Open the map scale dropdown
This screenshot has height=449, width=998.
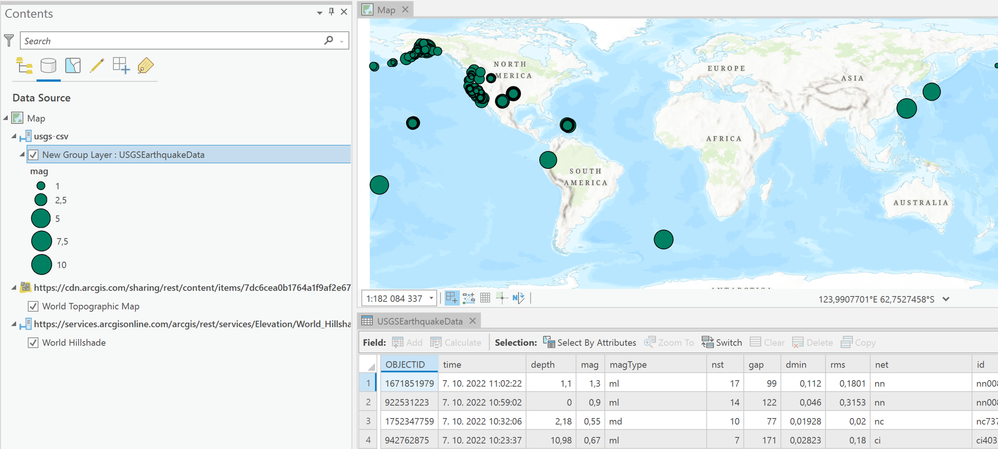coord(432,298)
